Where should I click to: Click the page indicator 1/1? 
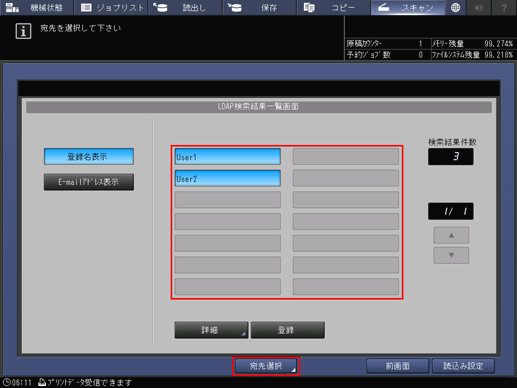click(x=451, y=211)
